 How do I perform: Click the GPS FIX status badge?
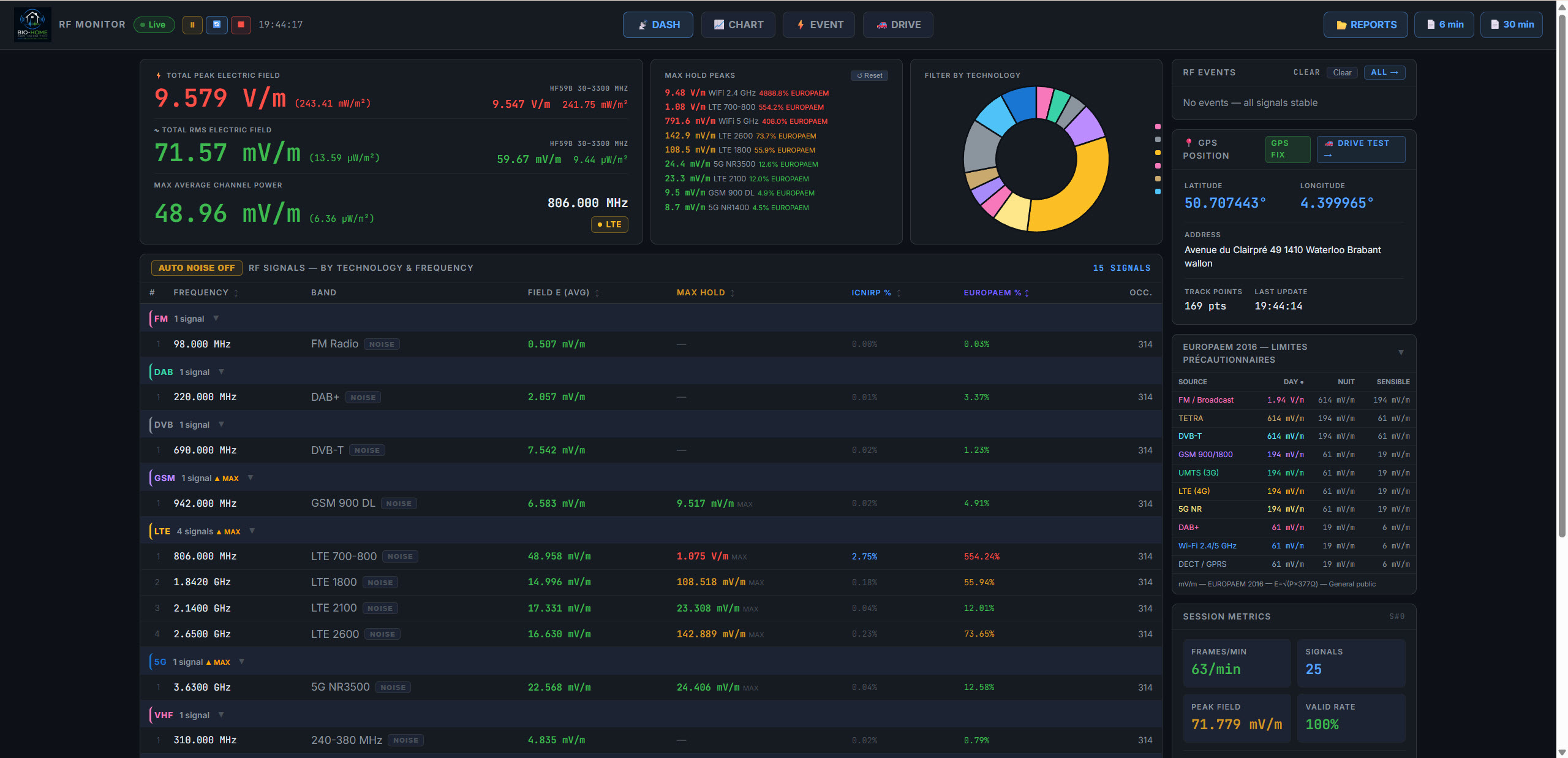tap(1287, 149)
